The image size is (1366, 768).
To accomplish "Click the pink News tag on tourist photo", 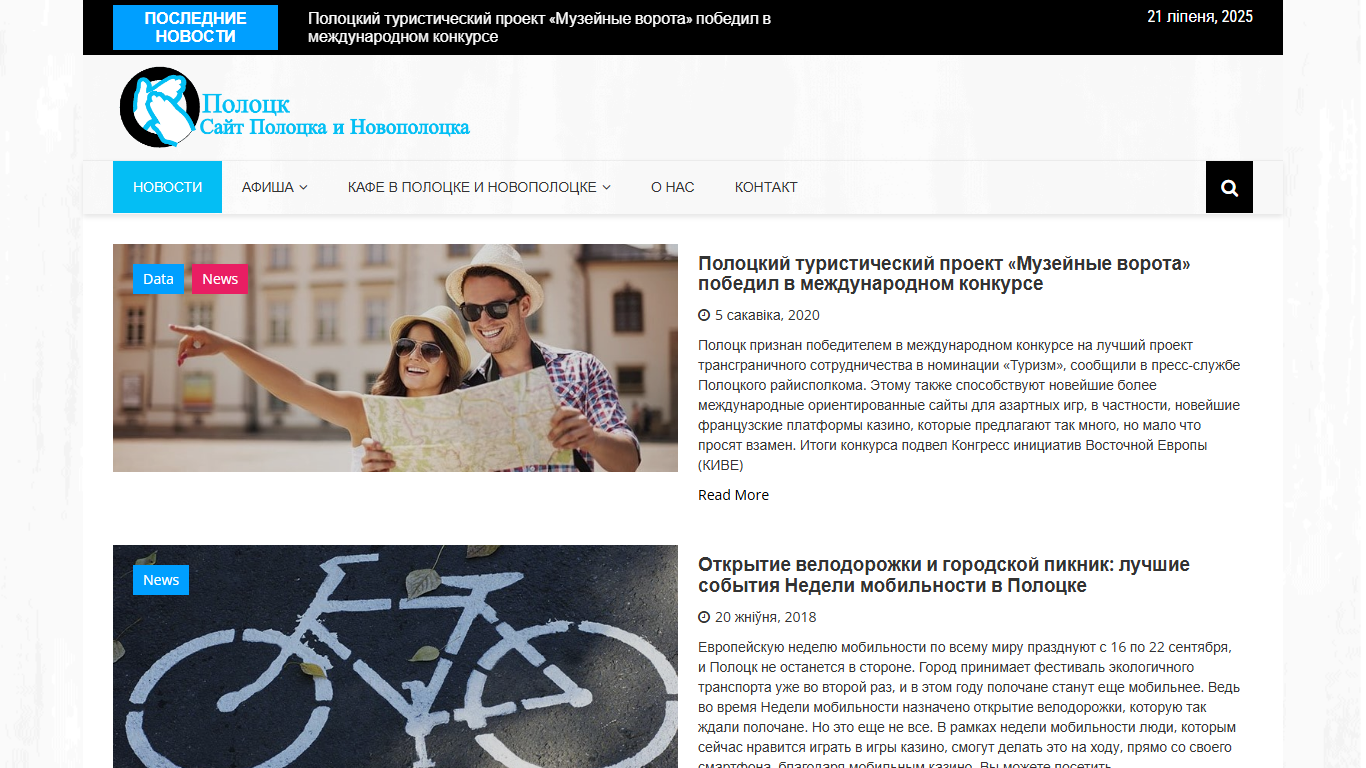I will [220, 279].
